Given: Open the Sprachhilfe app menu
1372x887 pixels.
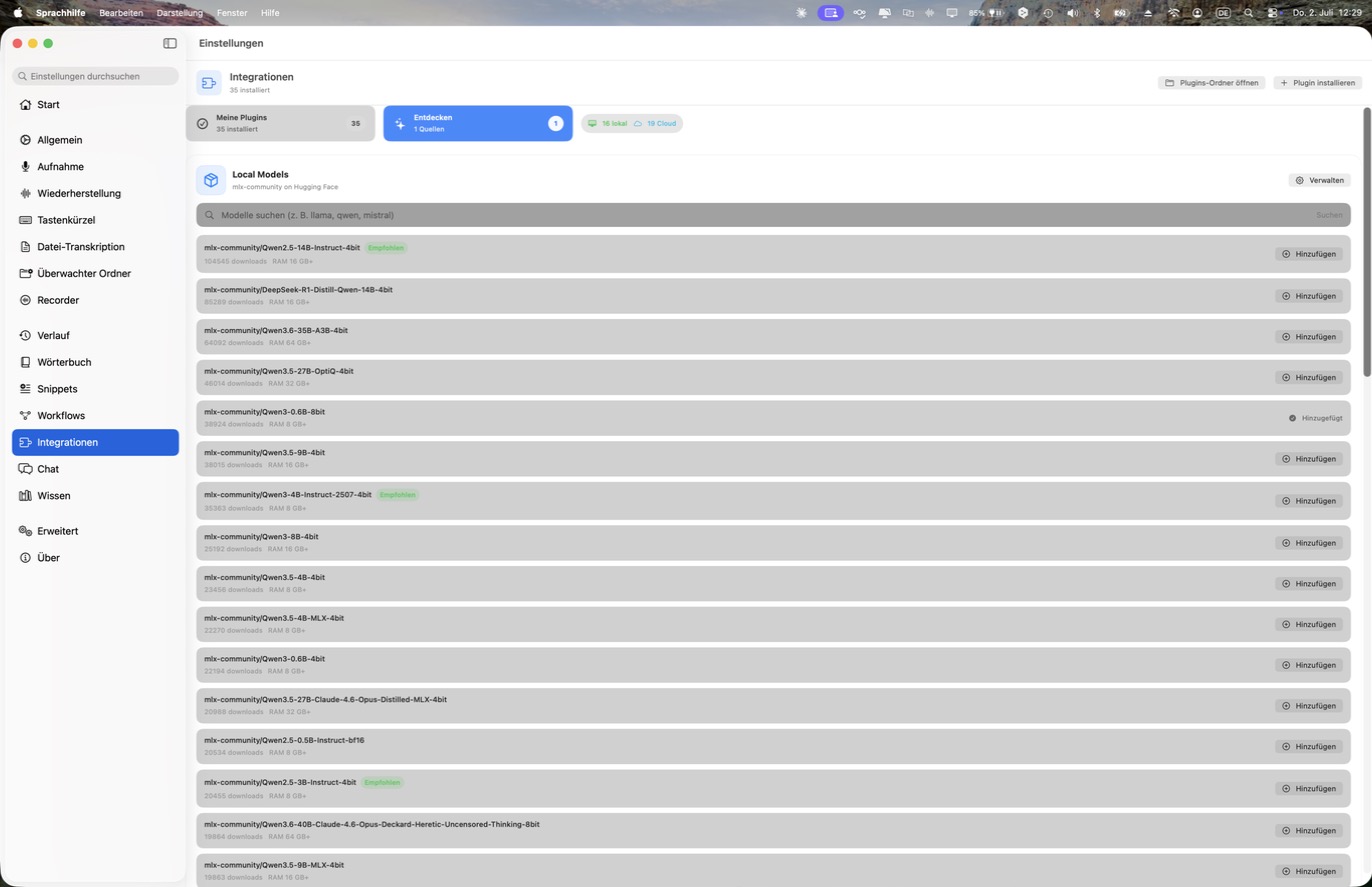Looking at the screenshot, I should tap(61, 13).
